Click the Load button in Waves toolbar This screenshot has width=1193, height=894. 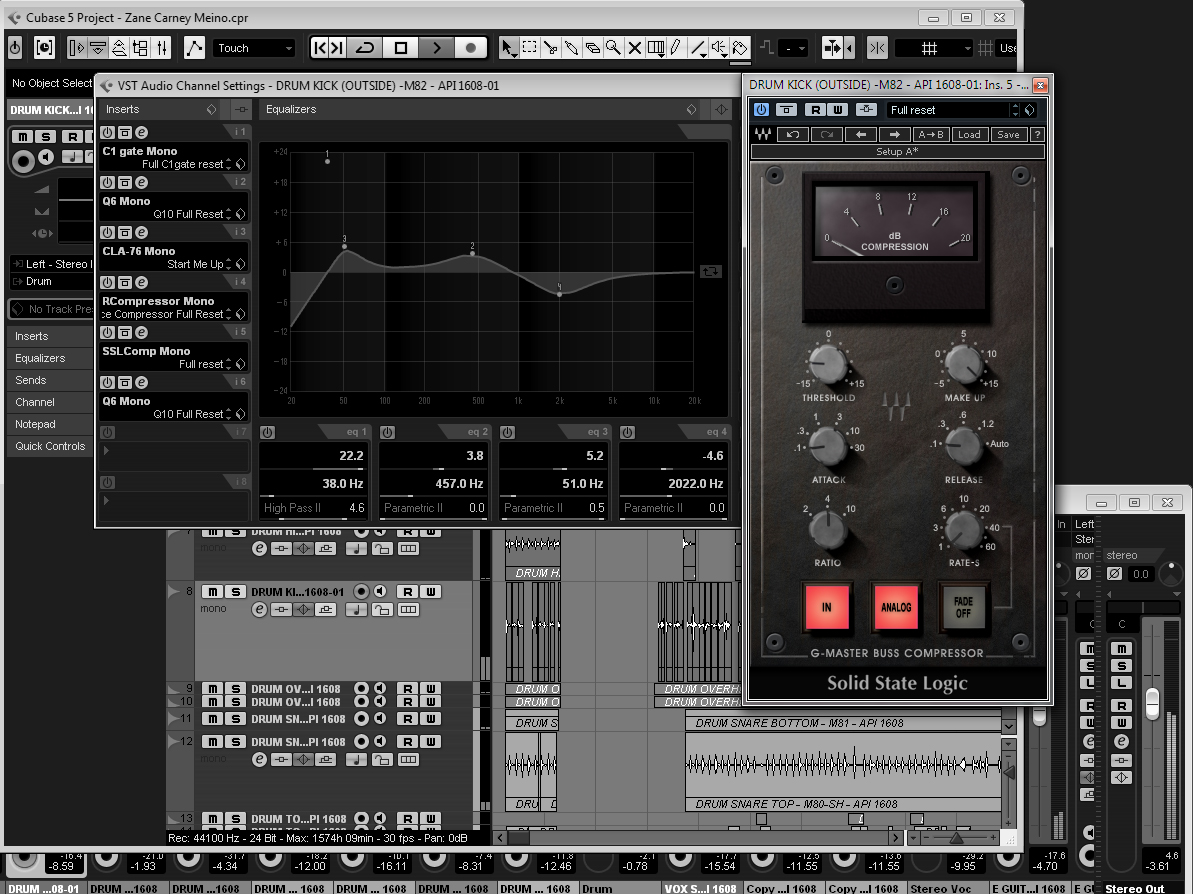pos(969,135)
